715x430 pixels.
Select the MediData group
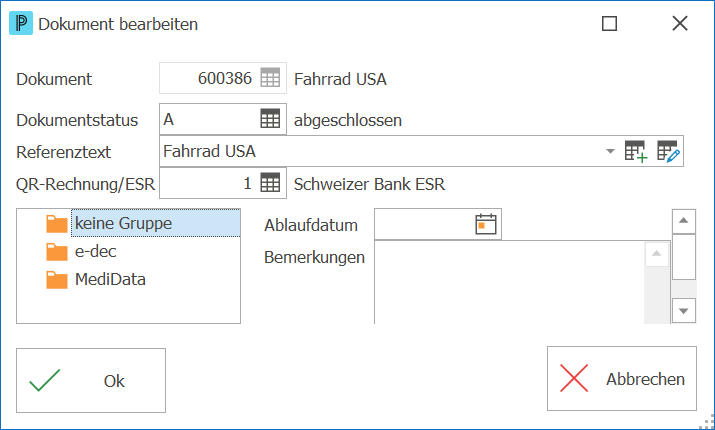(110, 279)
